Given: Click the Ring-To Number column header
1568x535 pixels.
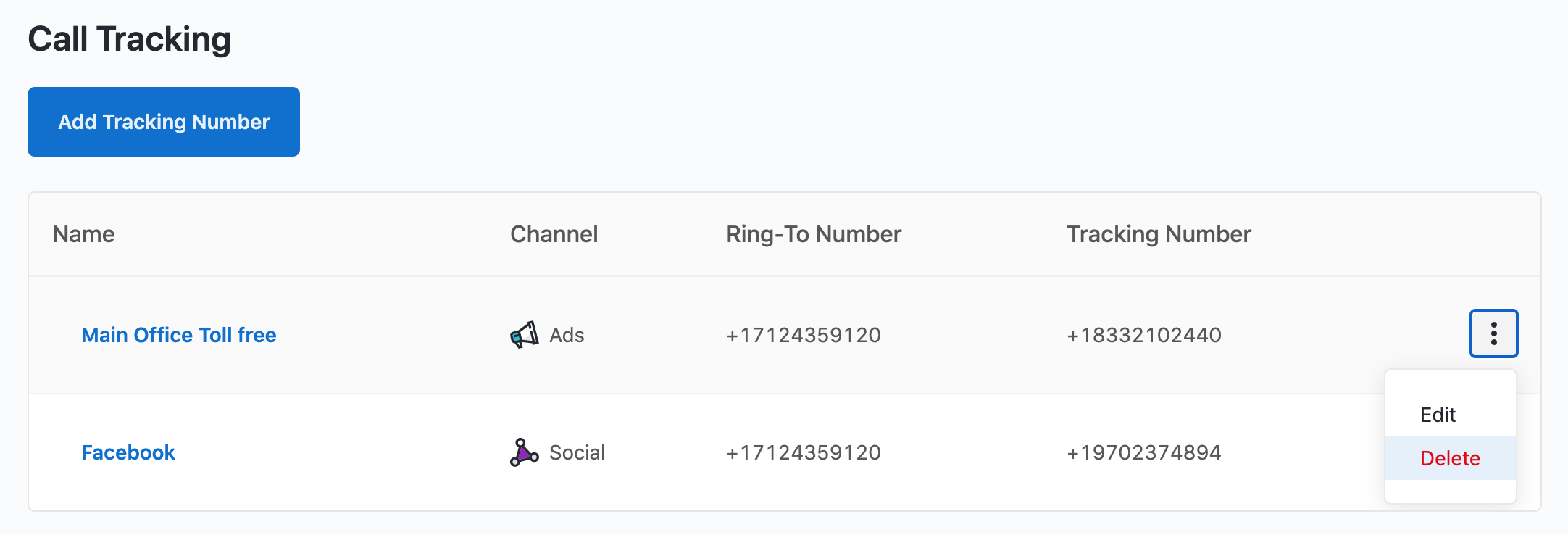Looking at the screenshot, I should pos(813,234).
